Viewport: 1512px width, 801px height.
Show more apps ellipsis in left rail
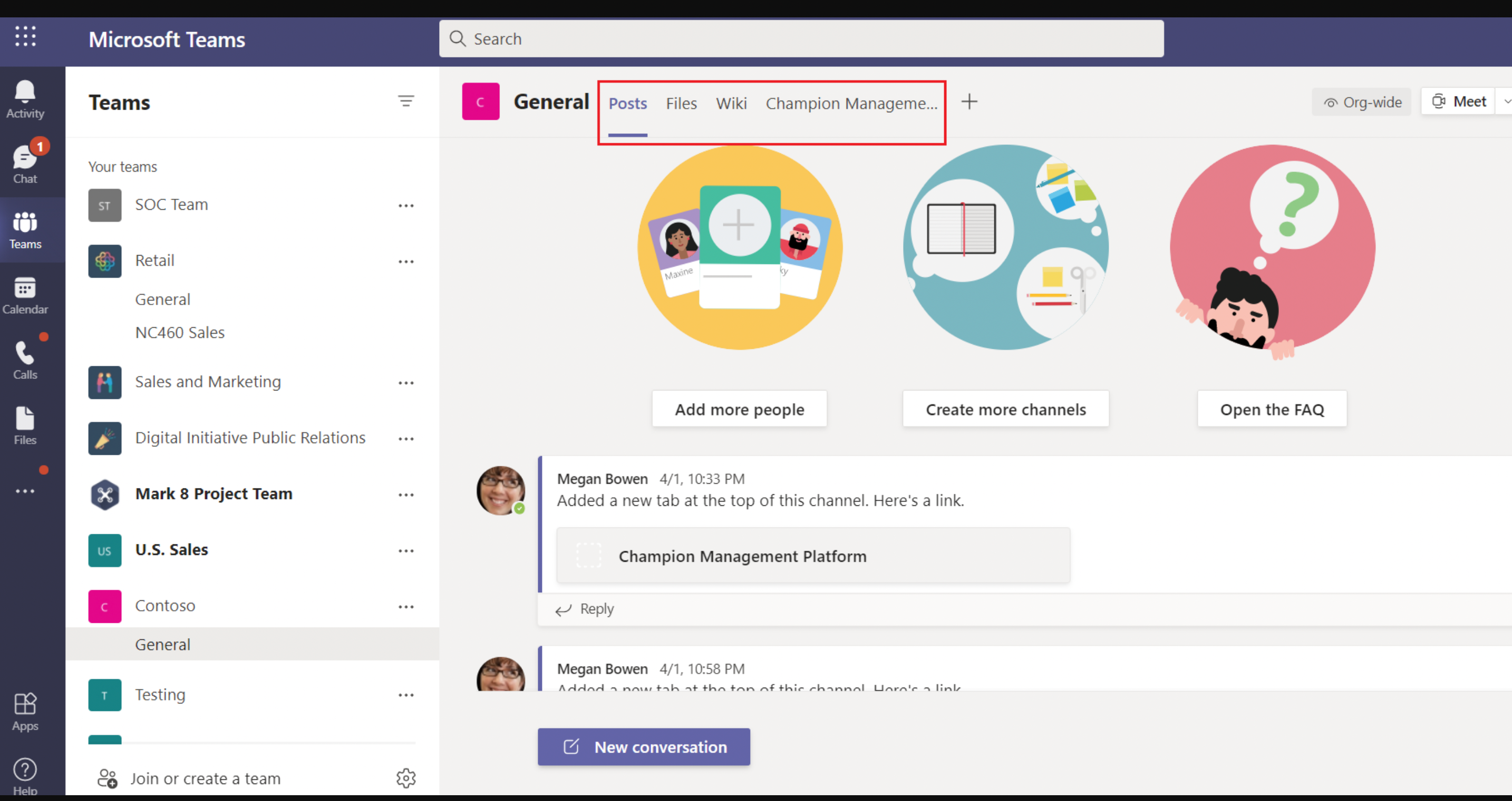25,491
